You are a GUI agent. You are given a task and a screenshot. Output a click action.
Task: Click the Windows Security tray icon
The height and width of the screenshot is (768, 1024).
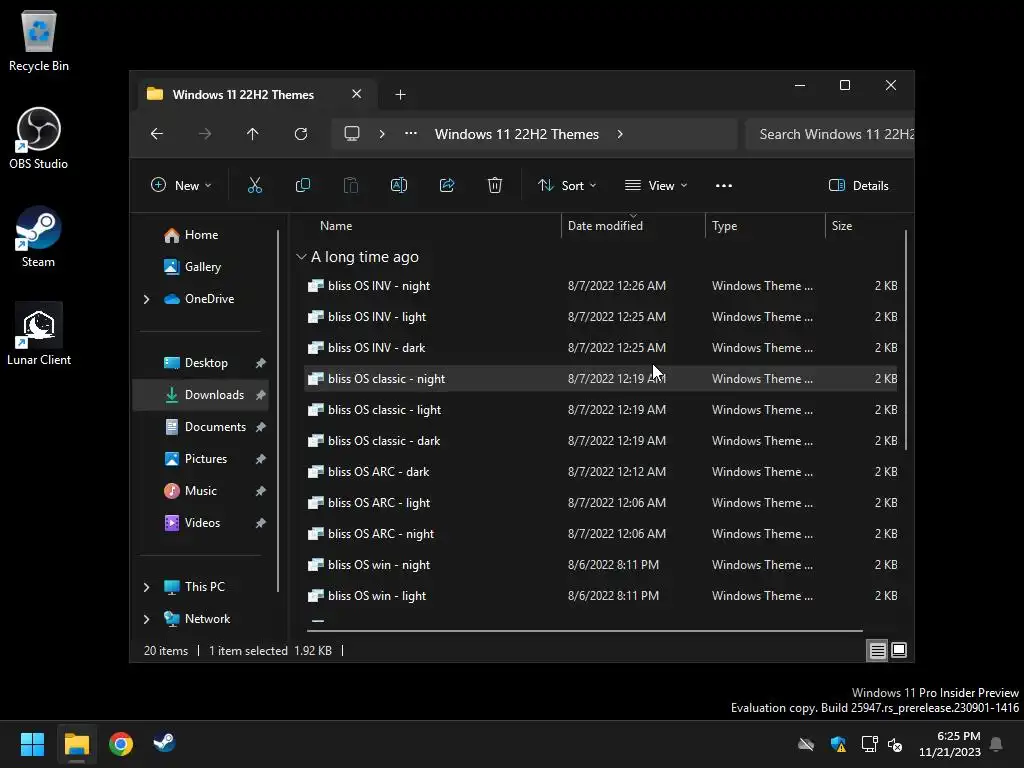click(x=838, y=744)
